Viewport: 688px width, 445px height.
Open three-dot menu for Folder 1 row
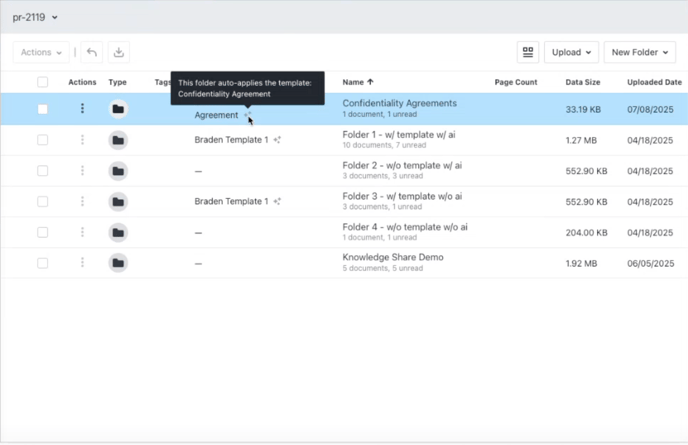tap(82, 140)
